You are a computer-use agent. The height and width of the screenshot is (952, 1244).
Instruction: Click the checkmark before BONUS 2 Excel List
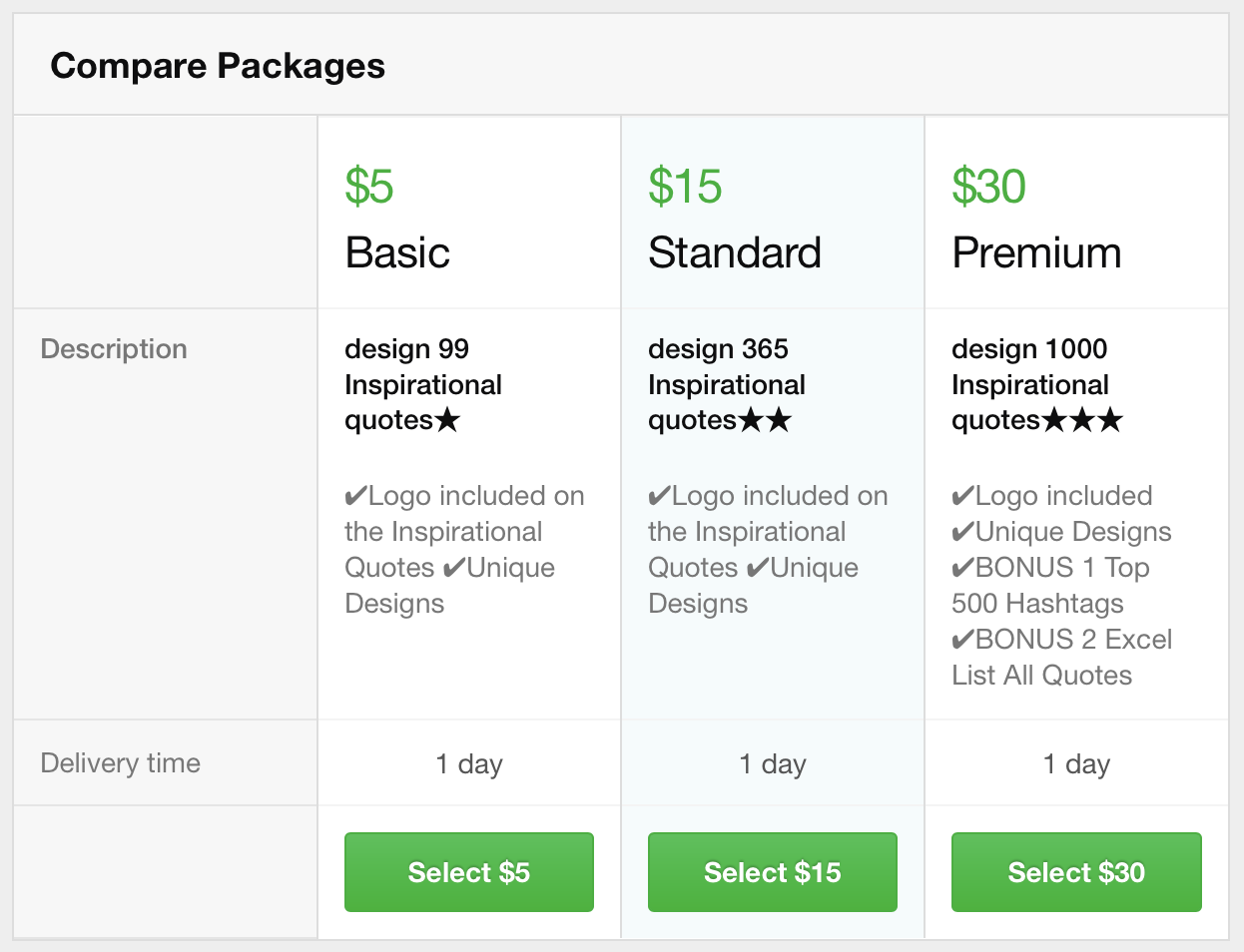tap(962, 640)
